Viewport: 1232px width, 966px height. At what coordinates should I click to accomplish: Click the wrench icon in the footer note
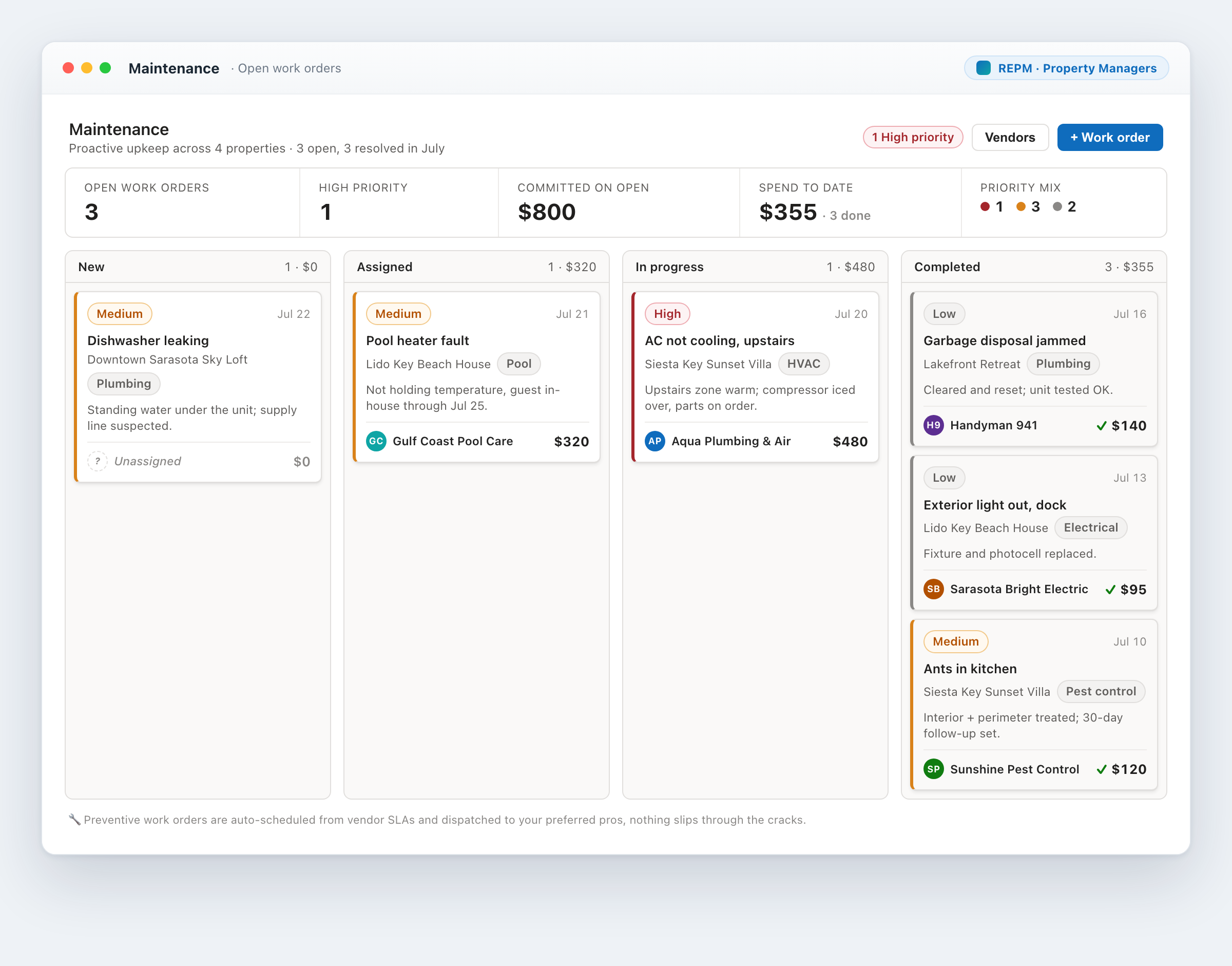click(x=74, y=820)
